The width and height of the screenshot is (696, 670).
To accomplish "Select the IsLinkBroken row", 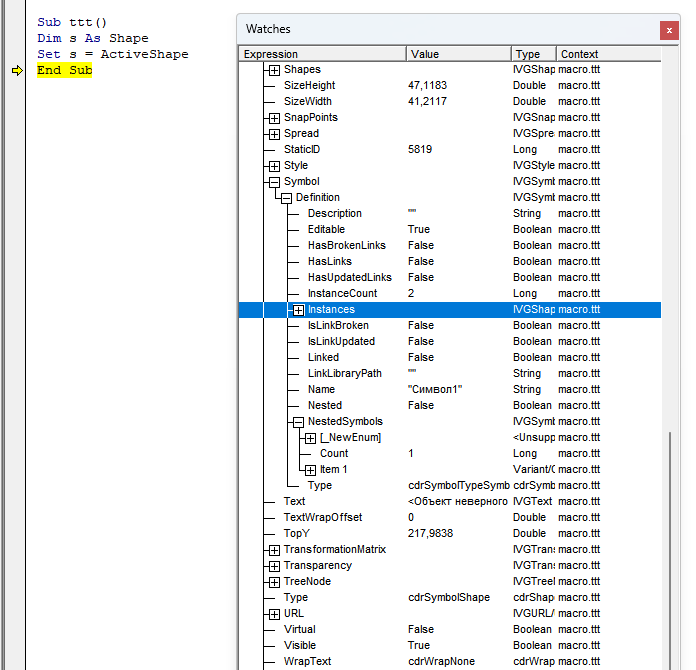I will click(x=450, y=325).
